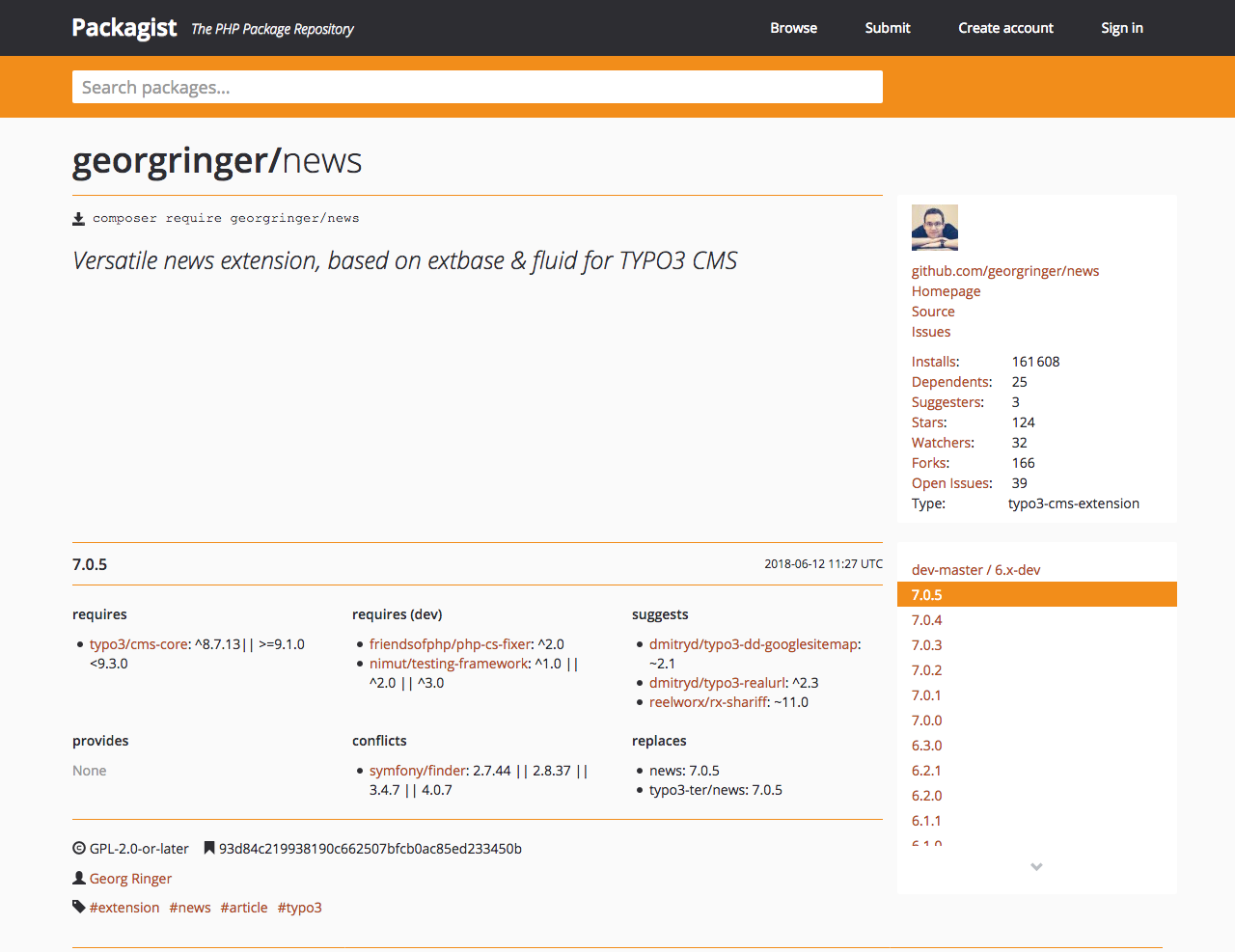Viewport: 1235px width, 952px height.
Task: Open the #typo3 tag
Action: coord(299,908)
